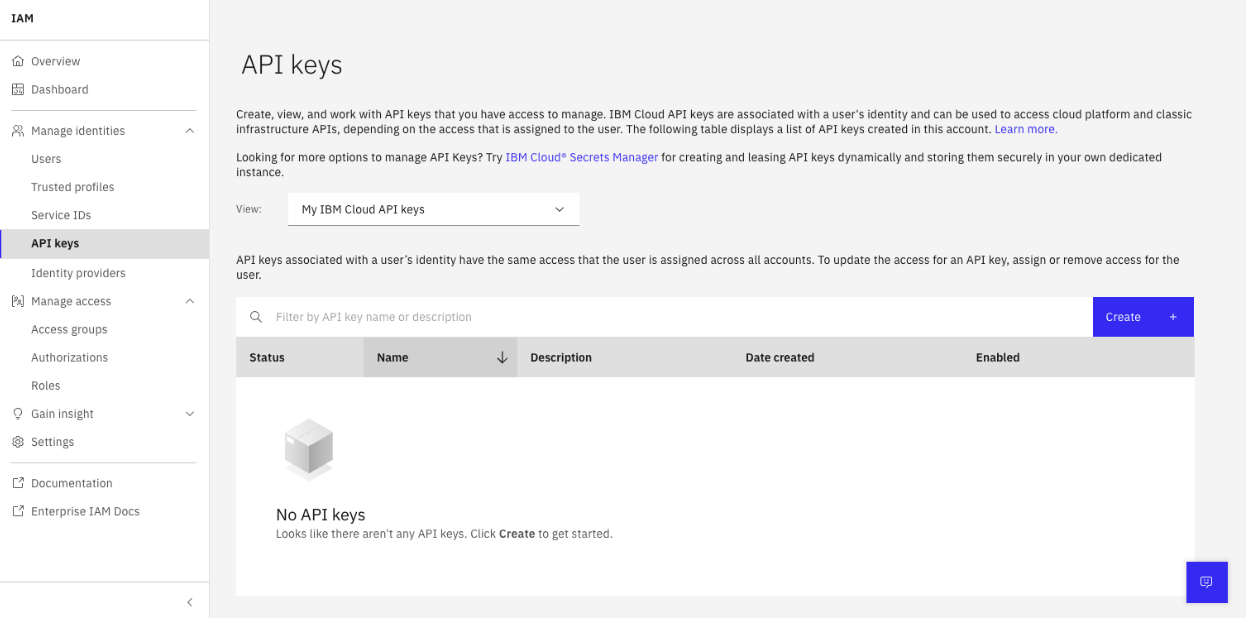
Task: Collapse the Gain insight section
Action: pos(189,413)
